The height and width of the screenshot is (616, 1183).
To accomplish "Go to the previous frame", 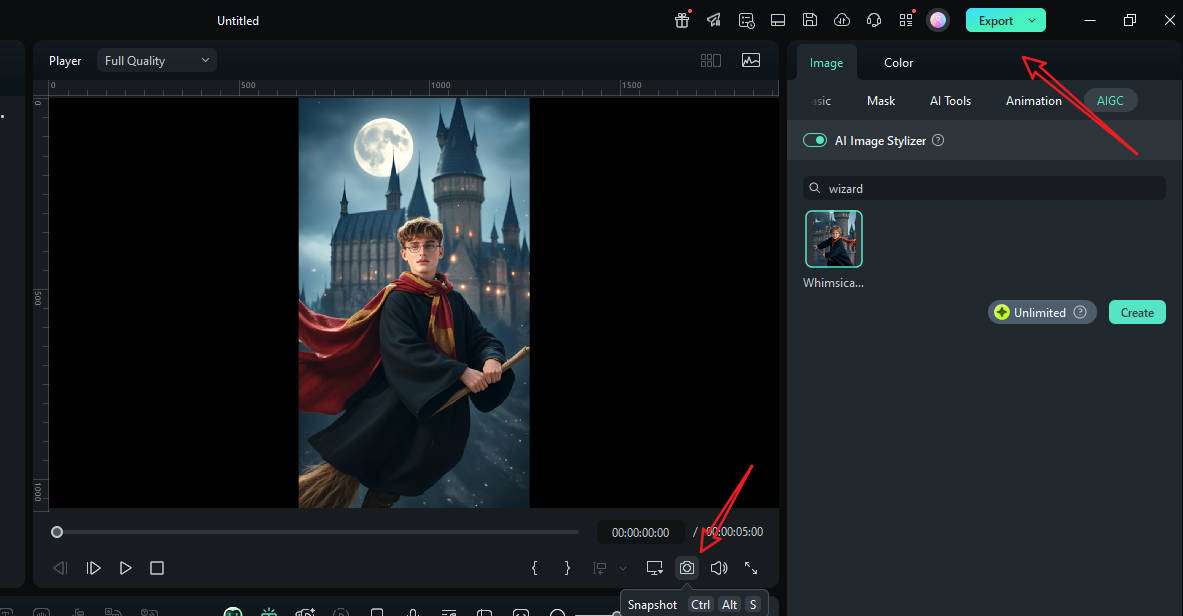I will [60, 568].
